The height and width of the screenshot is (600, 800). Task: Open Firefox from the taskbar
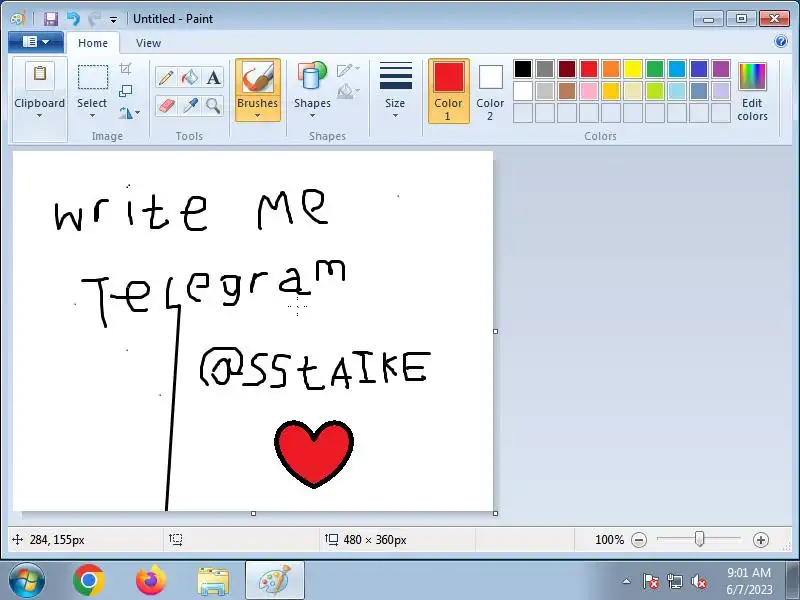(x=151, y=581)
